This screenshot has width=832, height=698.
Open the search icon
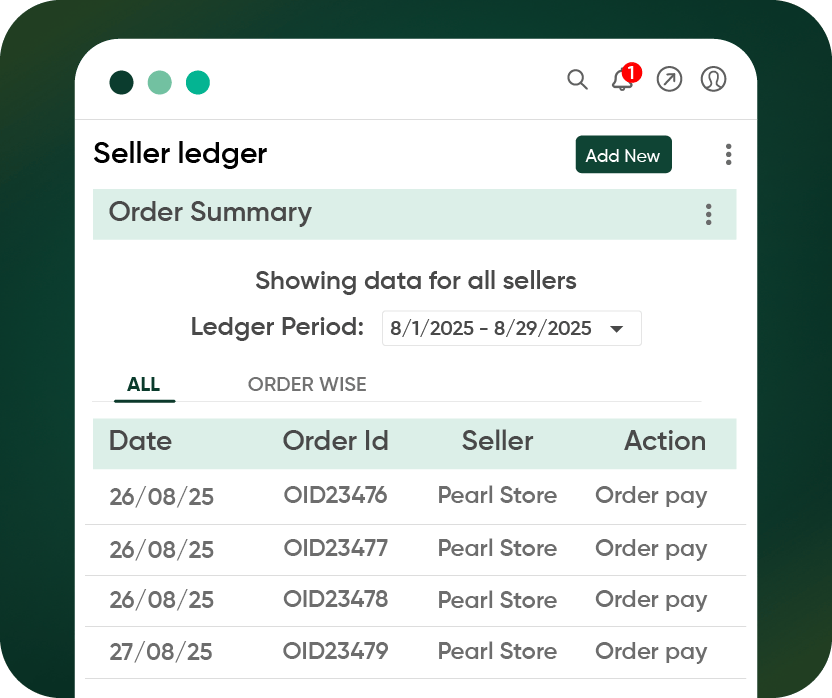tap(578, 79)
